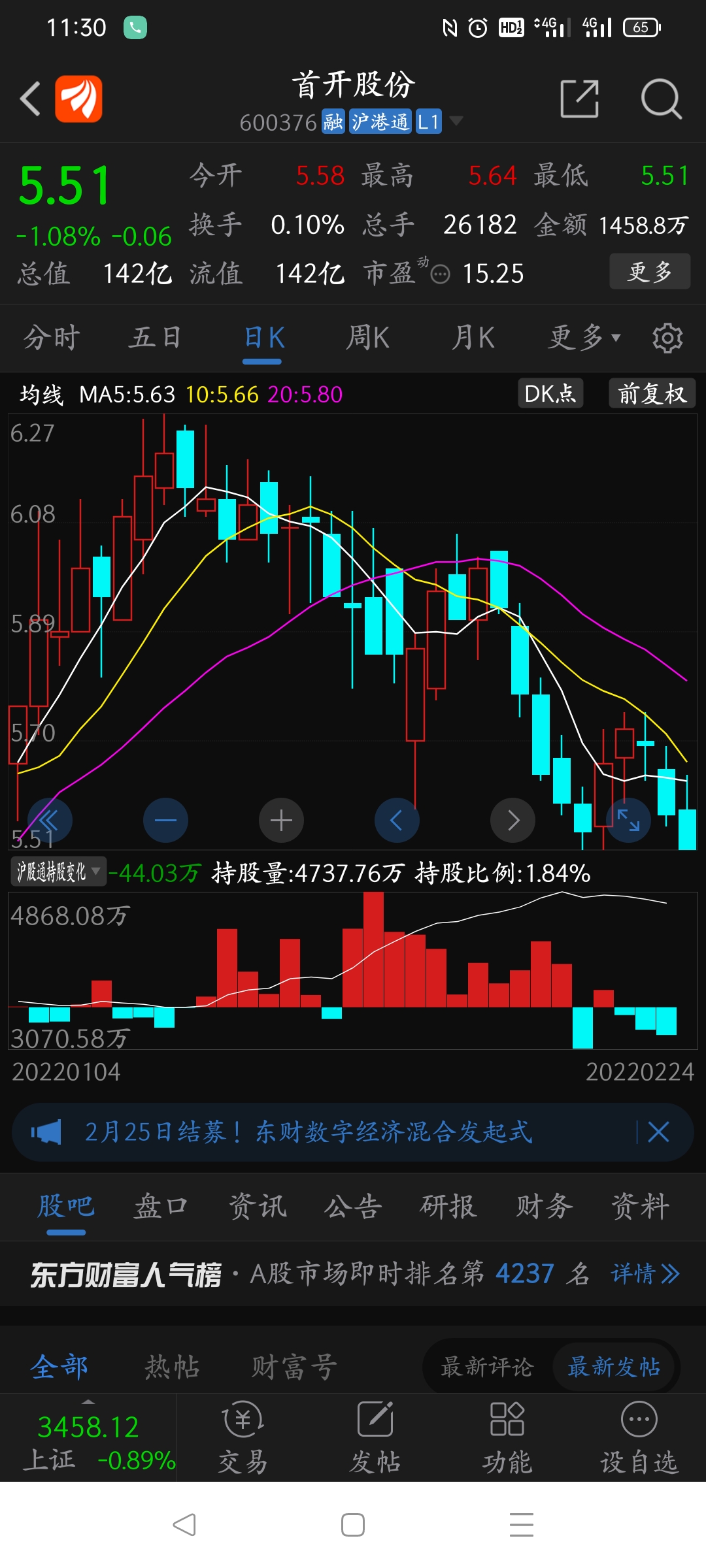Screen dimensions: 706x1568
Task: Open the Eastmoney orange app logo
Action: click(x=78, y=99)
